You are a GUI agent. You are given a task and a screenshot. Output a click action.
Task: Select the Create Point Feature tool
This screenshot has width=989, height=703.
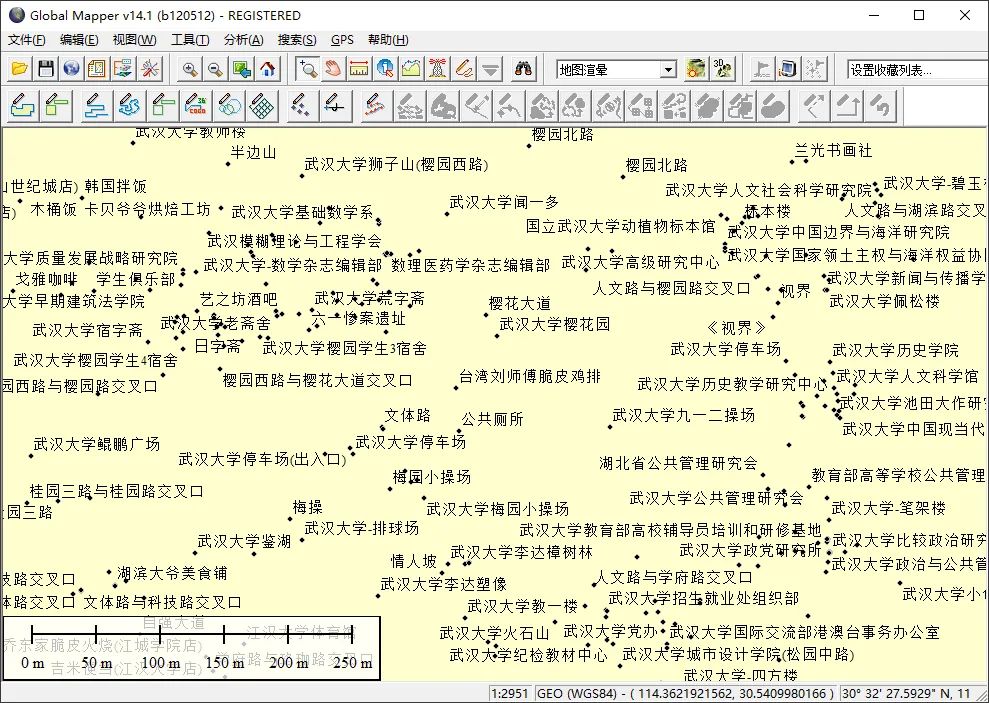pos(301,105)
